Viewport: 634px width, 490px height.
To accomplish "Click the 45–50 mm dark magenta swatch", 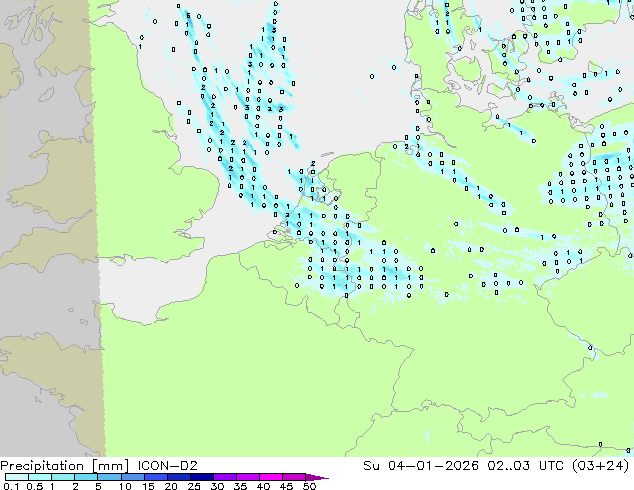I will [294, 477].
